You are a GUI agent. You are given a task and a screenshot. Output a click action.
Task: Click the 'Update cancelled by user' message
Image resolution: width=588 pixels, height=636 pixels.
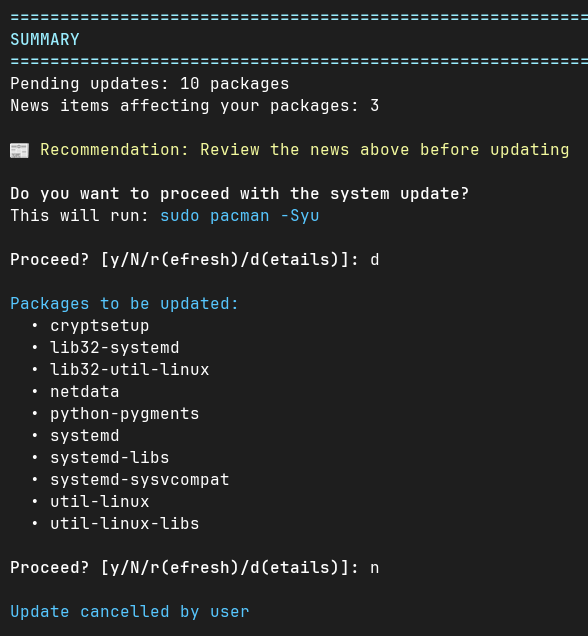[130, 612]
